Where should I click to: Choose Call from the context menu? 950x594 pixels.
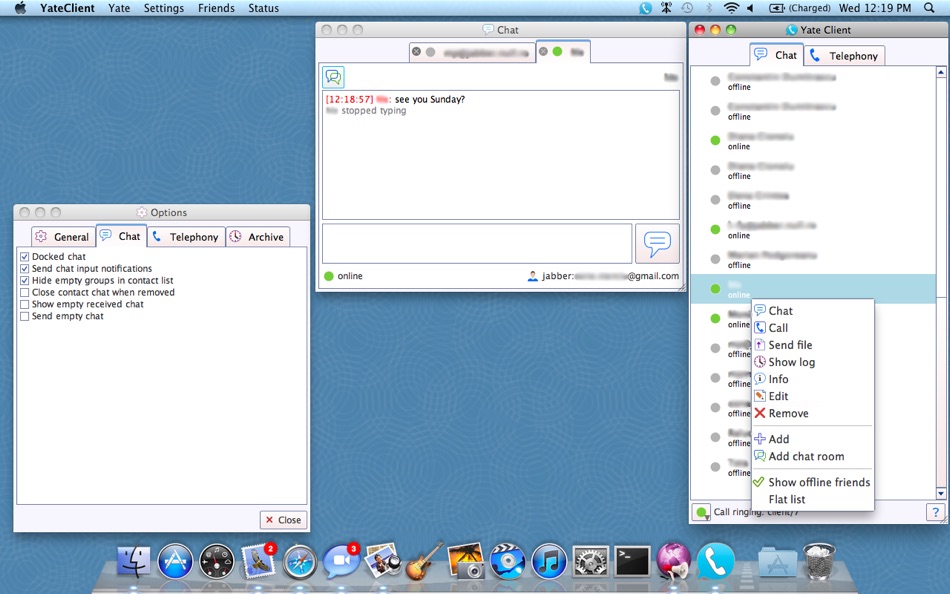click(812, 328)
